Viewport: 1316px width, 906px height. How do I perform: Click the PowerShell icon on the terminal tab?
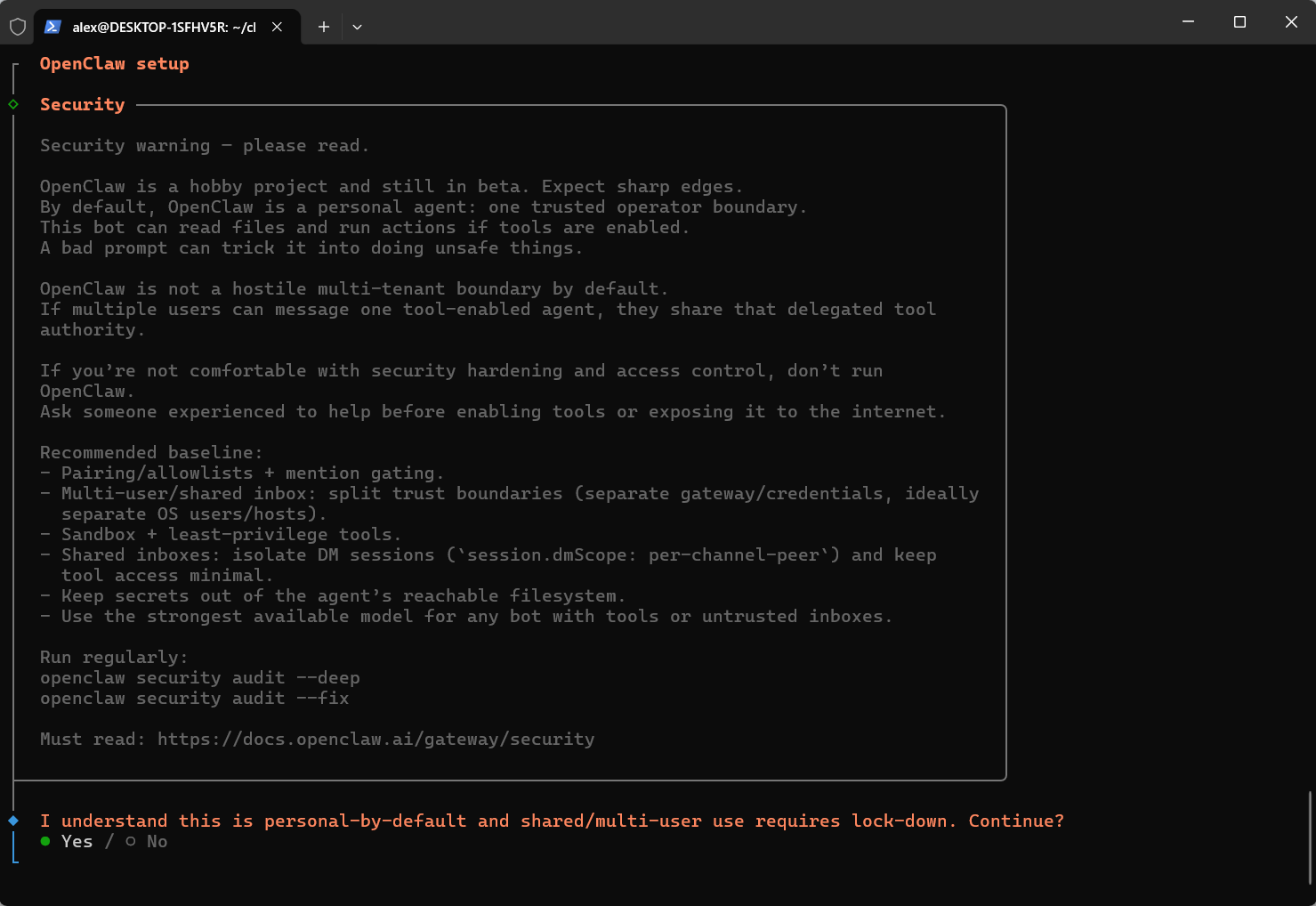52,26
